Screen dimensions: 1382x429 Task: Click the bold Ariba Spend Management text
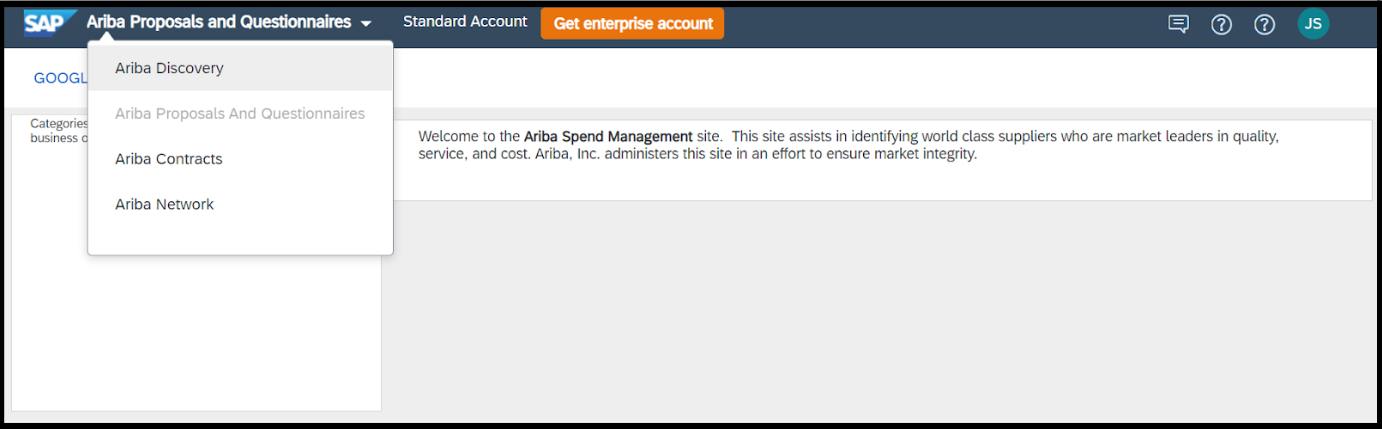tap(608, 136)
